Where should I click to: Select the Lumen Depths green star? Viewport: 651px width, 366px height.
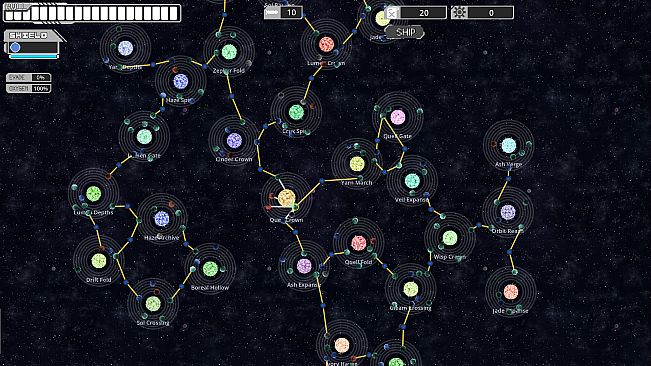click(x=93, y=193)
